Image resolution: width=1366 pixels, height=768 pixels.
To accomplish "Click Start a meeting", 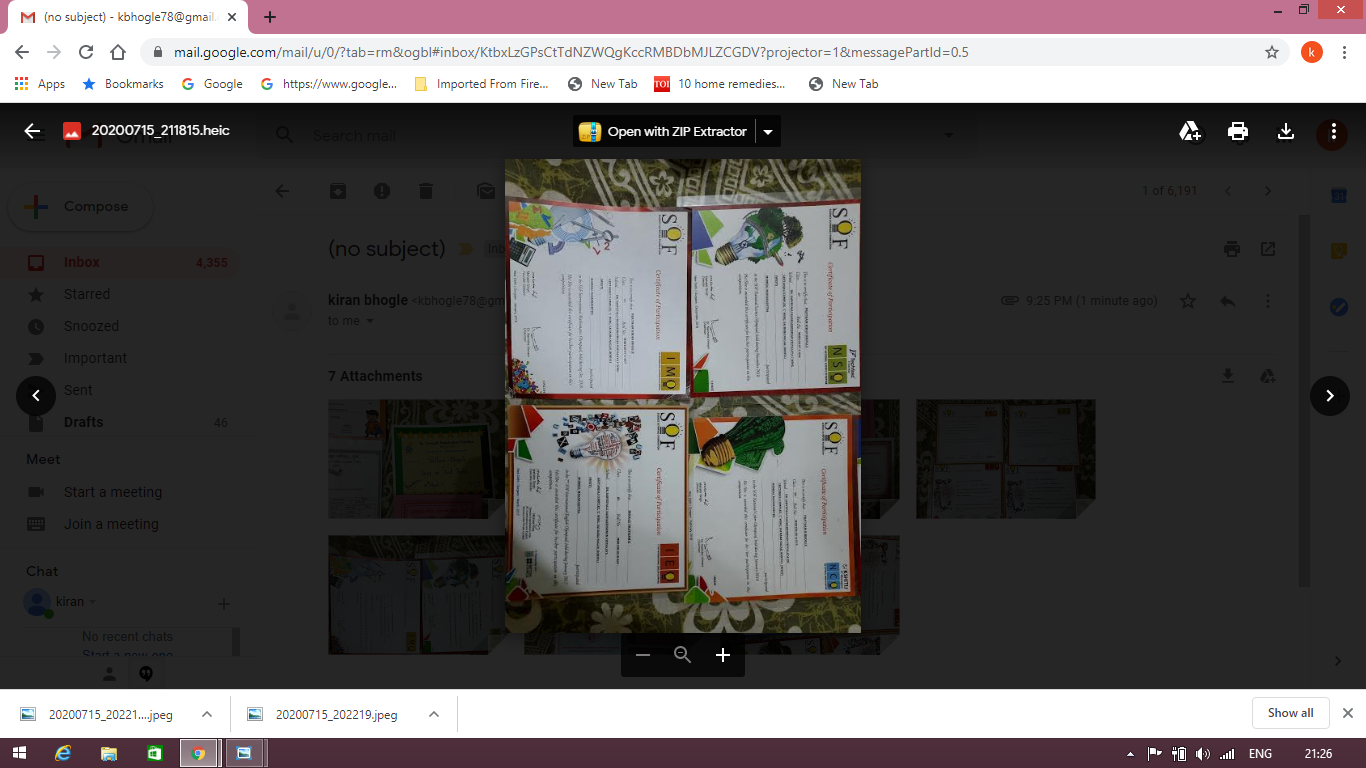I will (x=112, y=492).
